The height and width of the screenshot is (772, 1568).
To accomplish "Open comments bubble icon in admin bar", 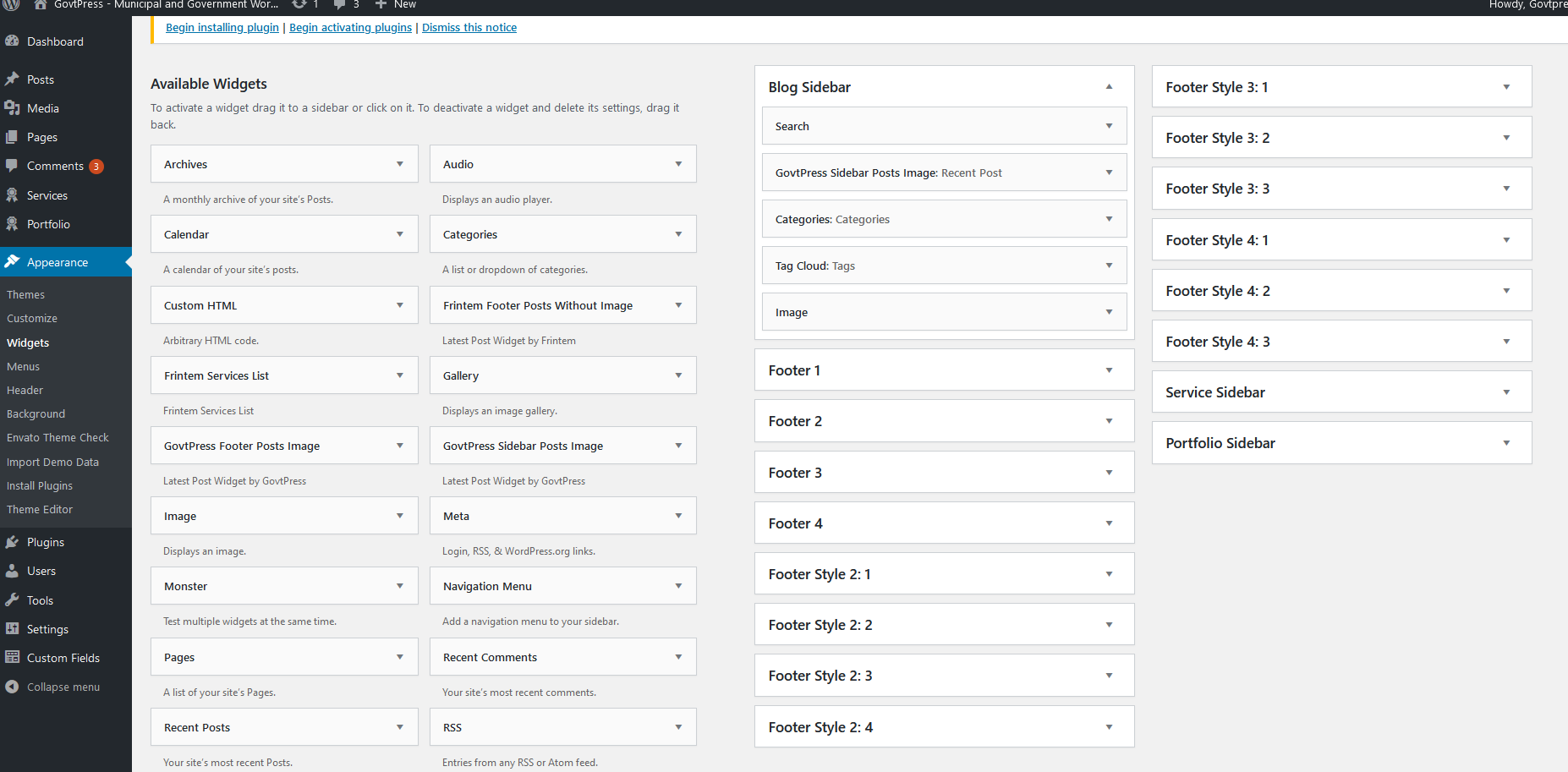I will (x=340, y=4).
